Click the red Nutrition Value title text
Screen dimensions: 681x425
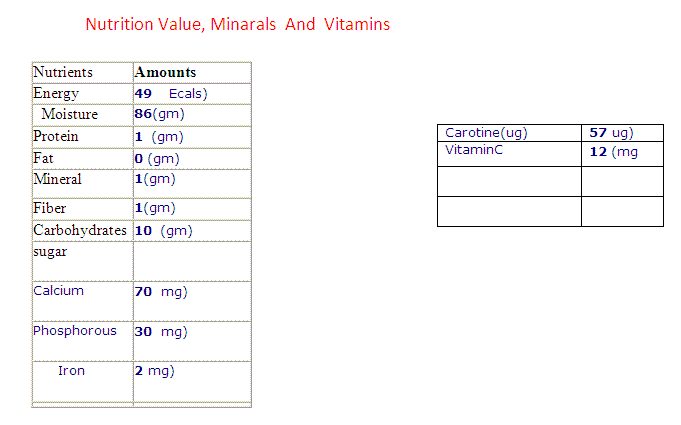tap(238, 24)
